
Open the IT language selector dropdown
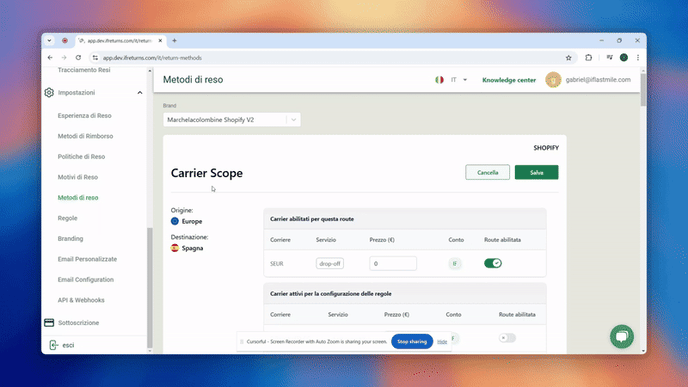point(459,80)
